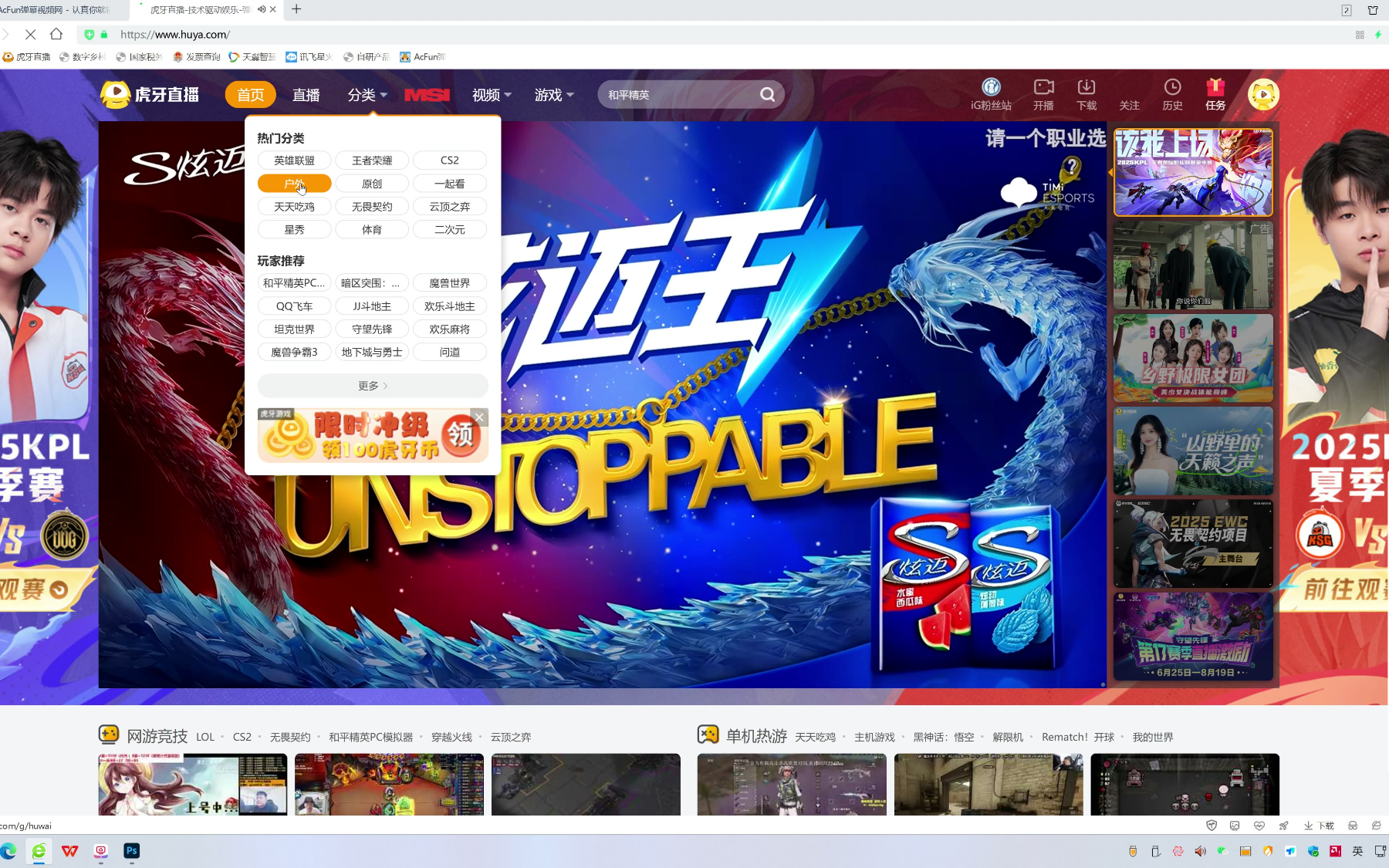Open 守望先锋 recommendation
Viewport: 1389px width, 868px height.
372,329
